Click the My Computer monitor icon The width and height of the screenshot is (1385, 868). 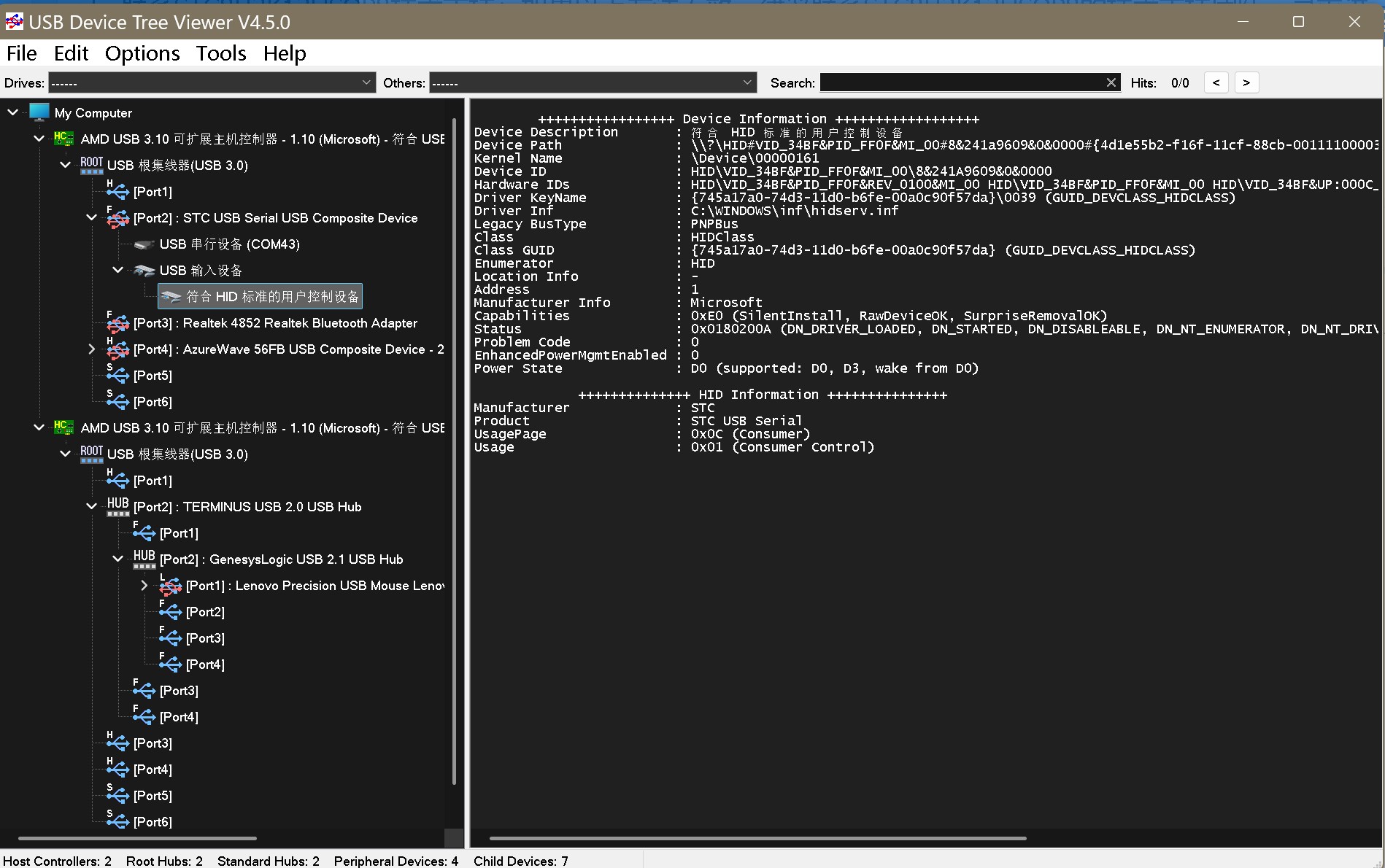pos(39,112)
